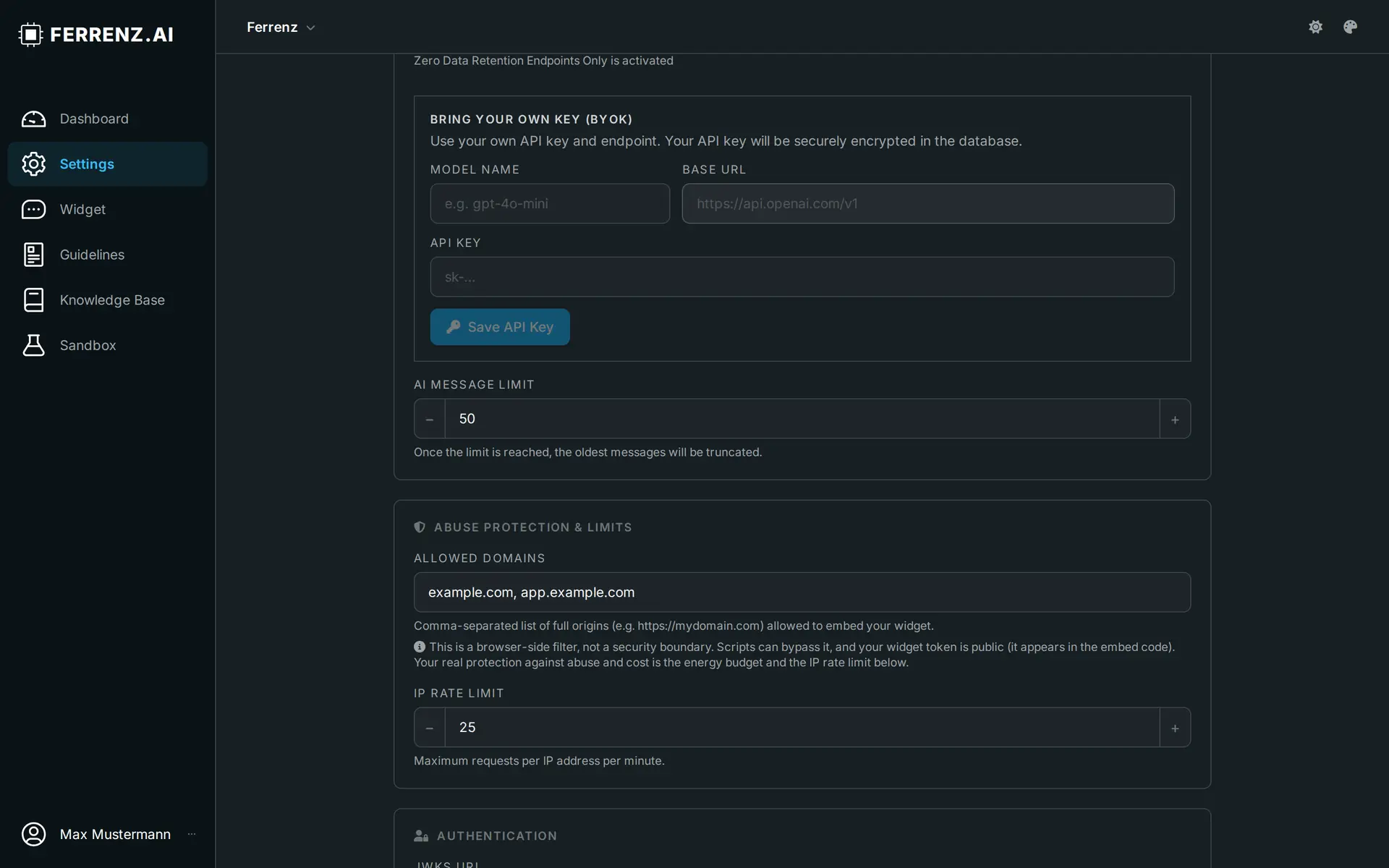Viewport: 1389px width, 868px height.
Task: Click the 'Comma-separated list of full origins' hint
Action: (x=674, y=626)
